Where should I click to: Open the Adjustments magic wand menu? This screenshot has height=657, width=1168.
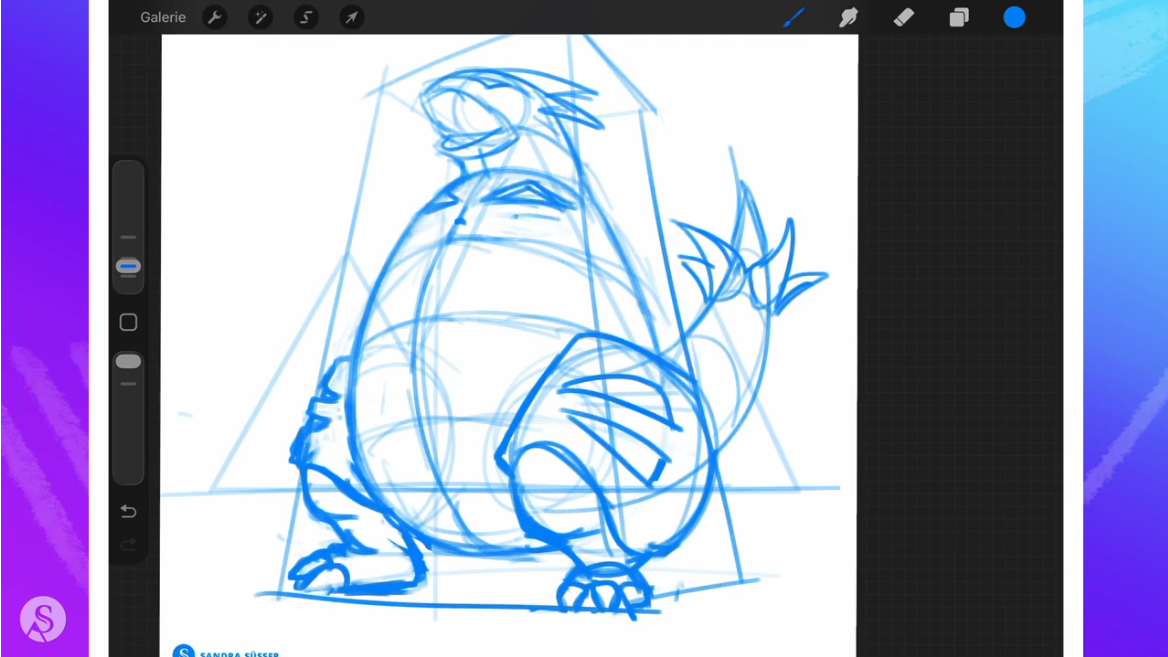pos(260,17)
